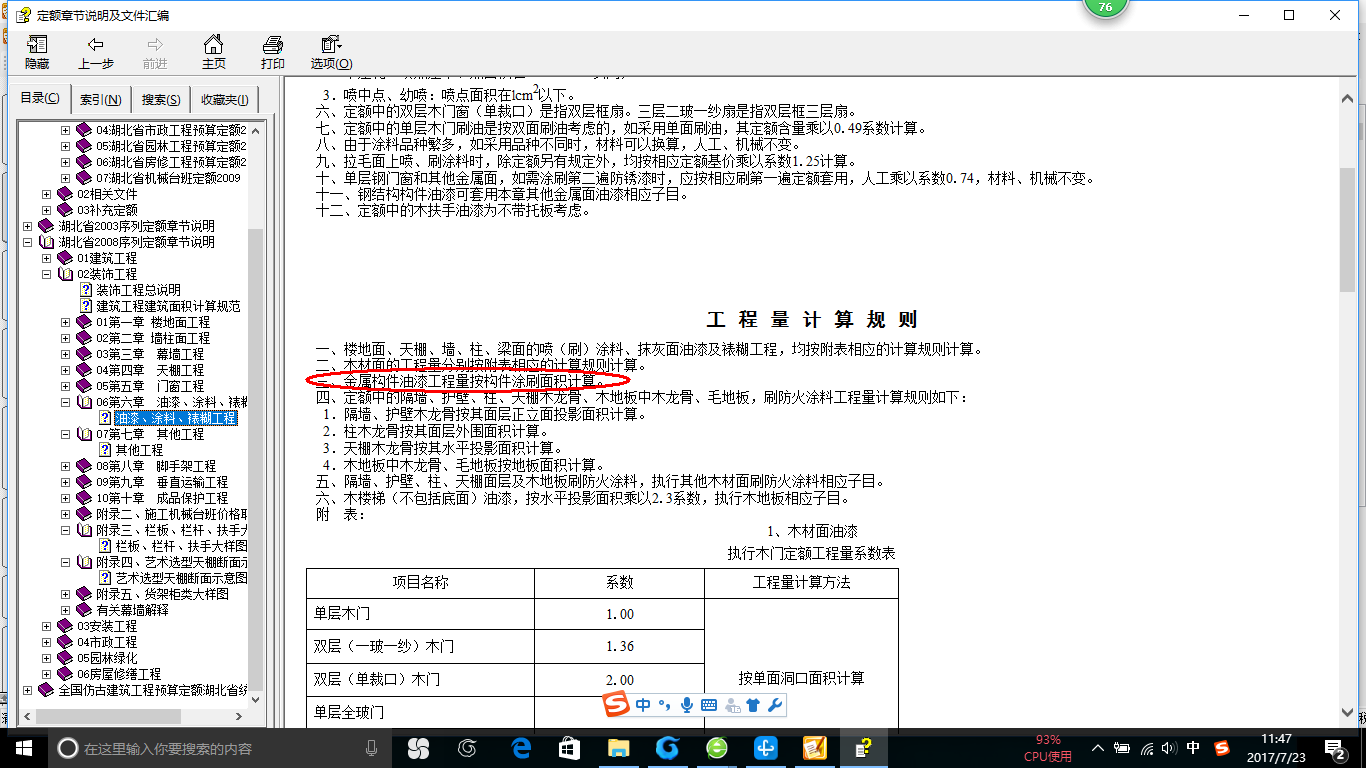The width and height of the screenshot is (1366, 768).
Task: Toggle Sogou Chinese/English 中 mode
Action: [643, 705]
